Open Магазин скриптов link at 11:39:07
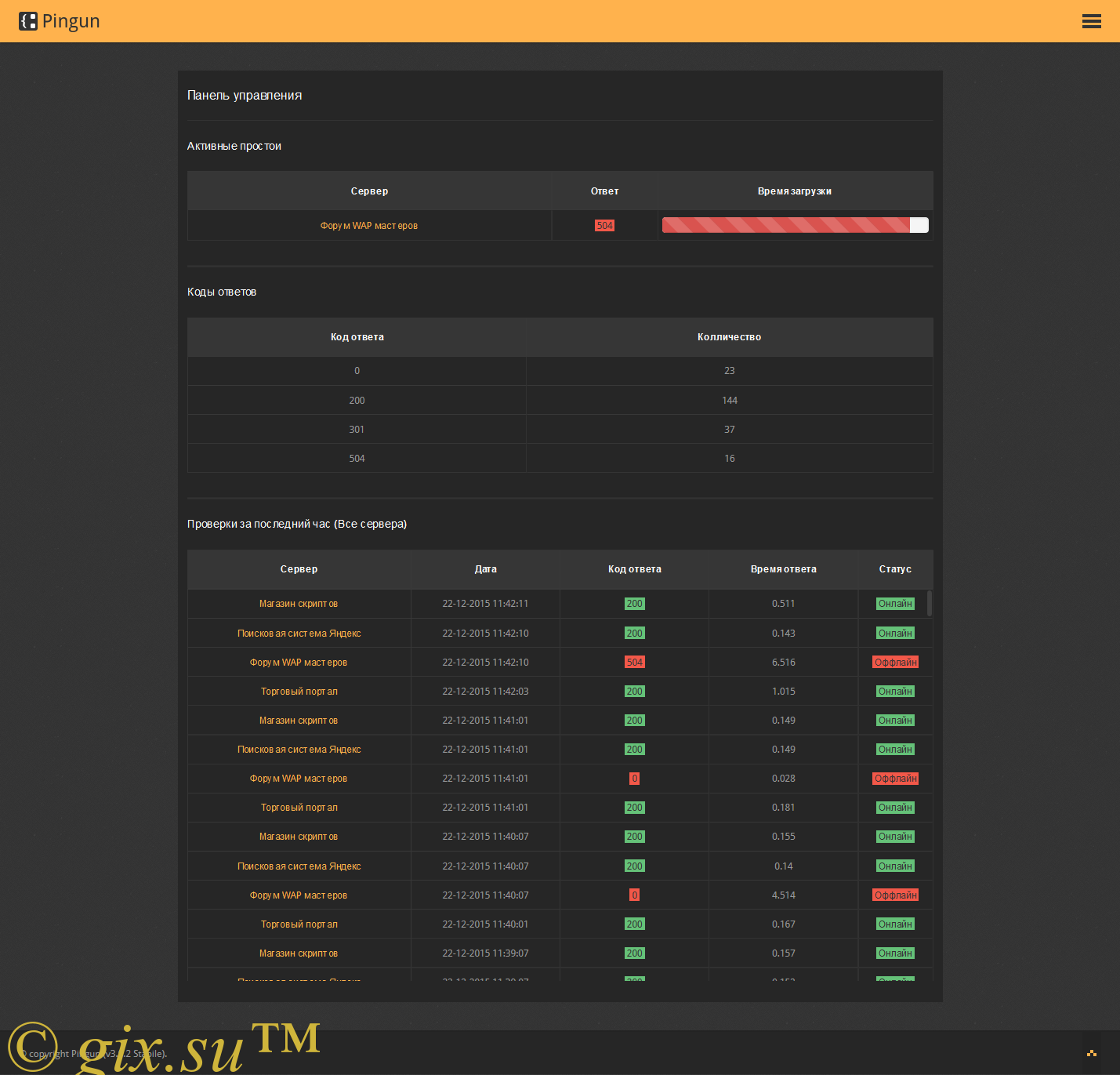This screenshot has height=1075, width=1120. click(299, 953)
